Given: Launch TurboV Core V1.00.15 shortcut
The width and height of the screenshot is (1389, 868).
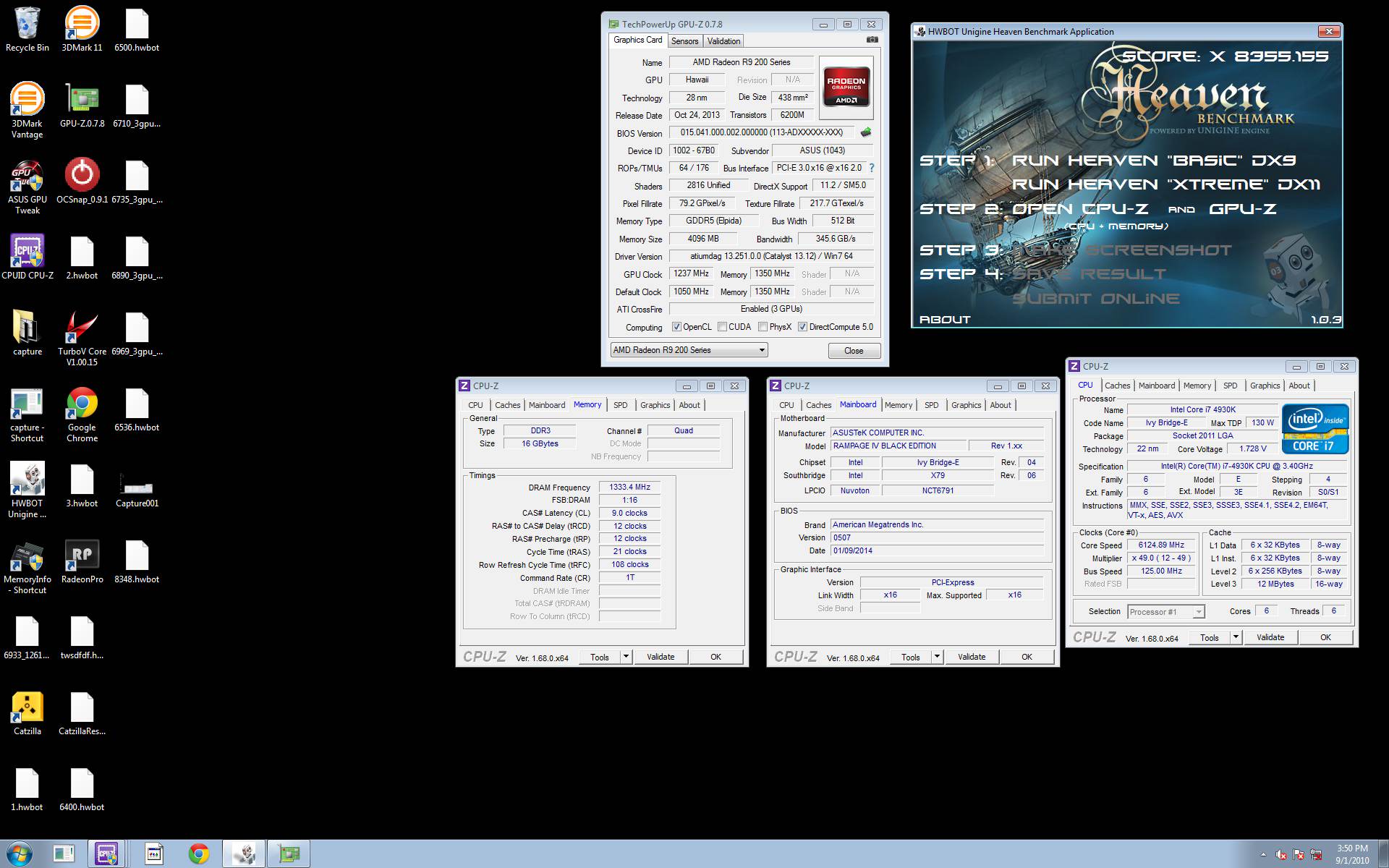Looking at the screenshot, I should tap(82, 338).
